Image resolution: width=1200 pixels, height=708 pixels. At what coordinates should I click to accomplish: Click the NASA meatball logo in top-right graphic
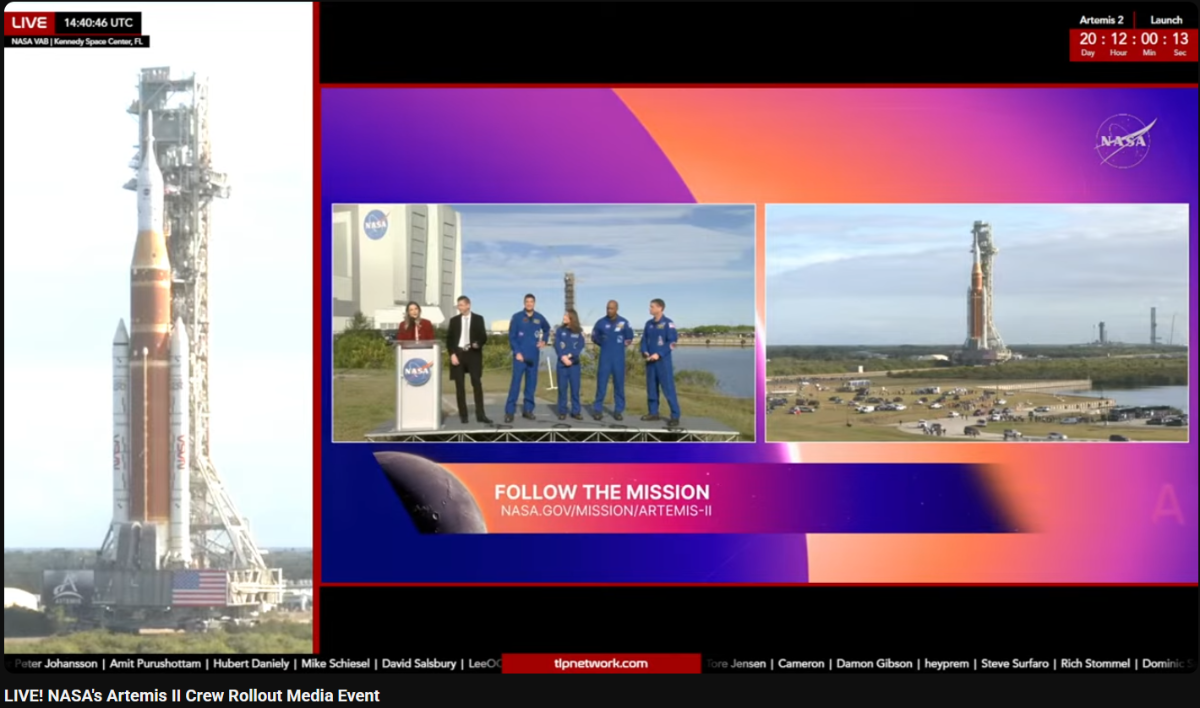pyautogui.click(x=1125, y=140)
